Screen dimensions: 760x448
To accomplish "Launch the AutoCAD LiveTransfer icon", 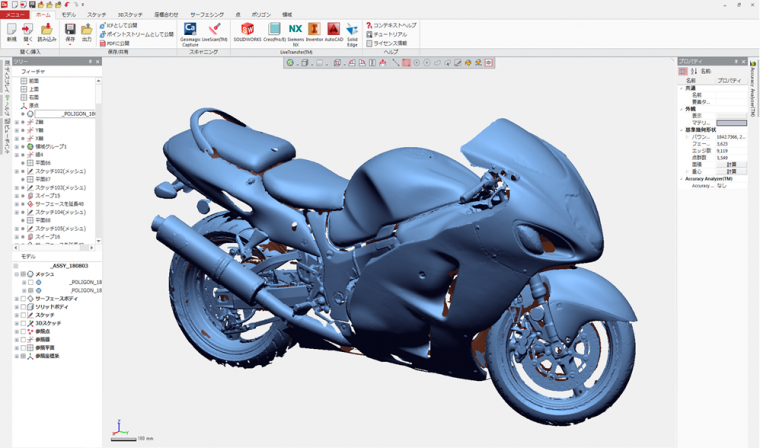I will click(333, 31).
